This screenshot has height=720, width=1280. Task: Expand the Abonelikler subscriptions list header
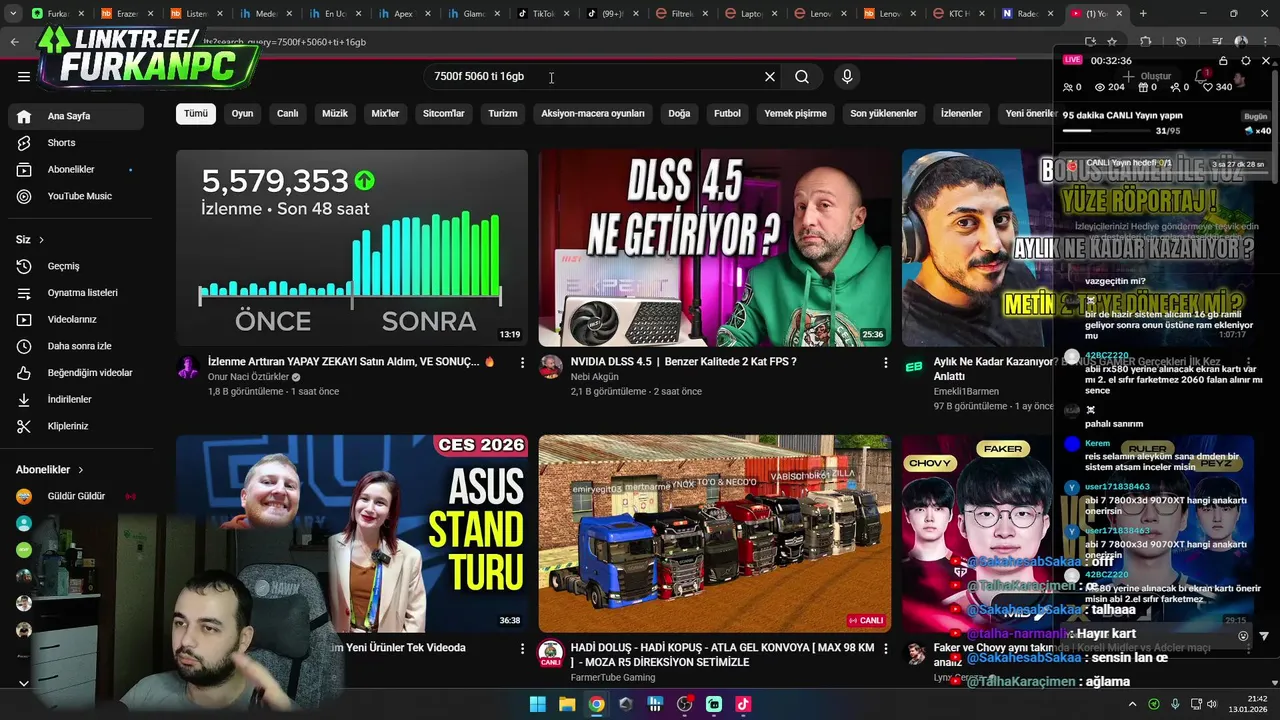(50, 470)
